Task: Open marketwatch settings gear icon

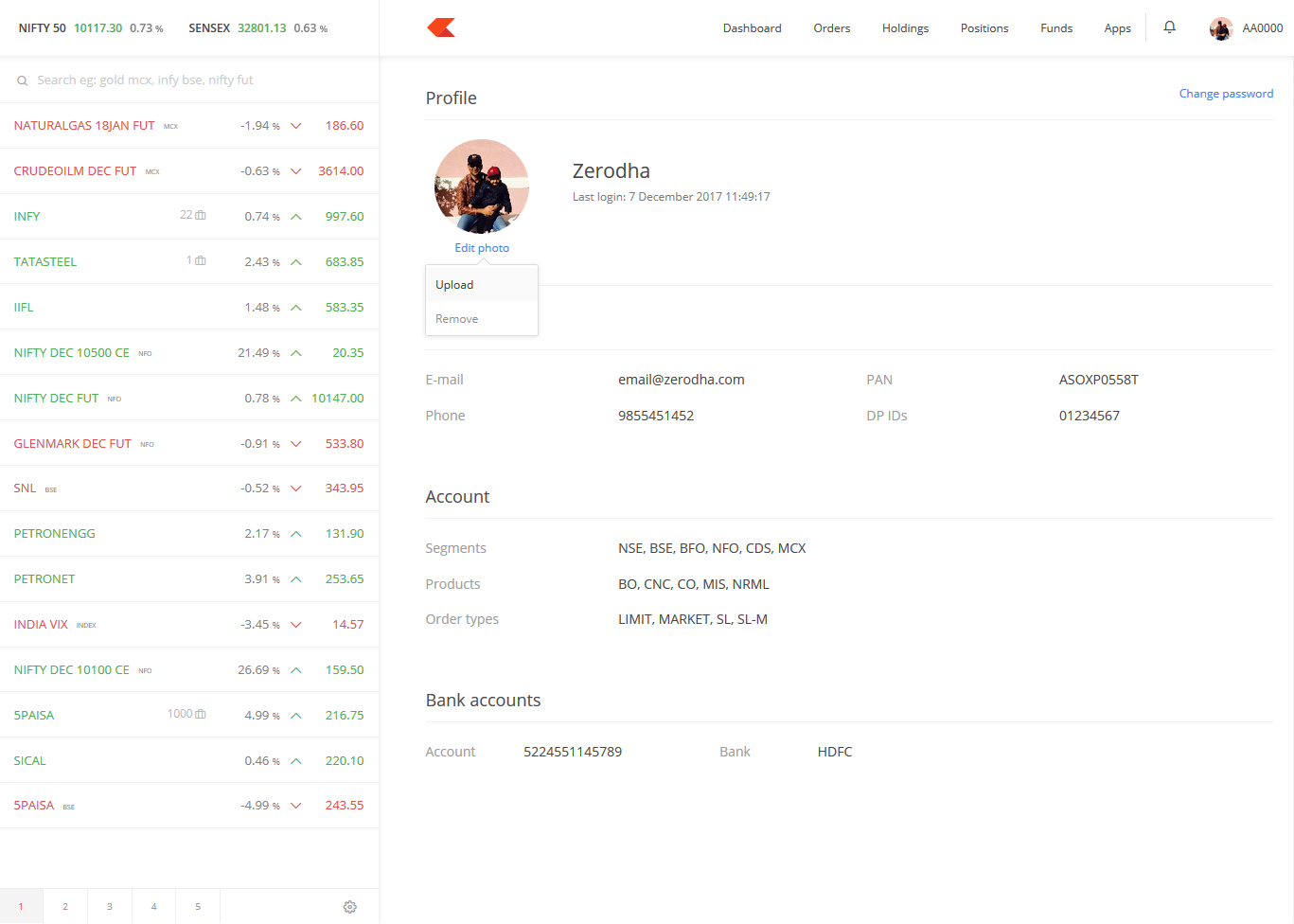Action: click(349, 907)
